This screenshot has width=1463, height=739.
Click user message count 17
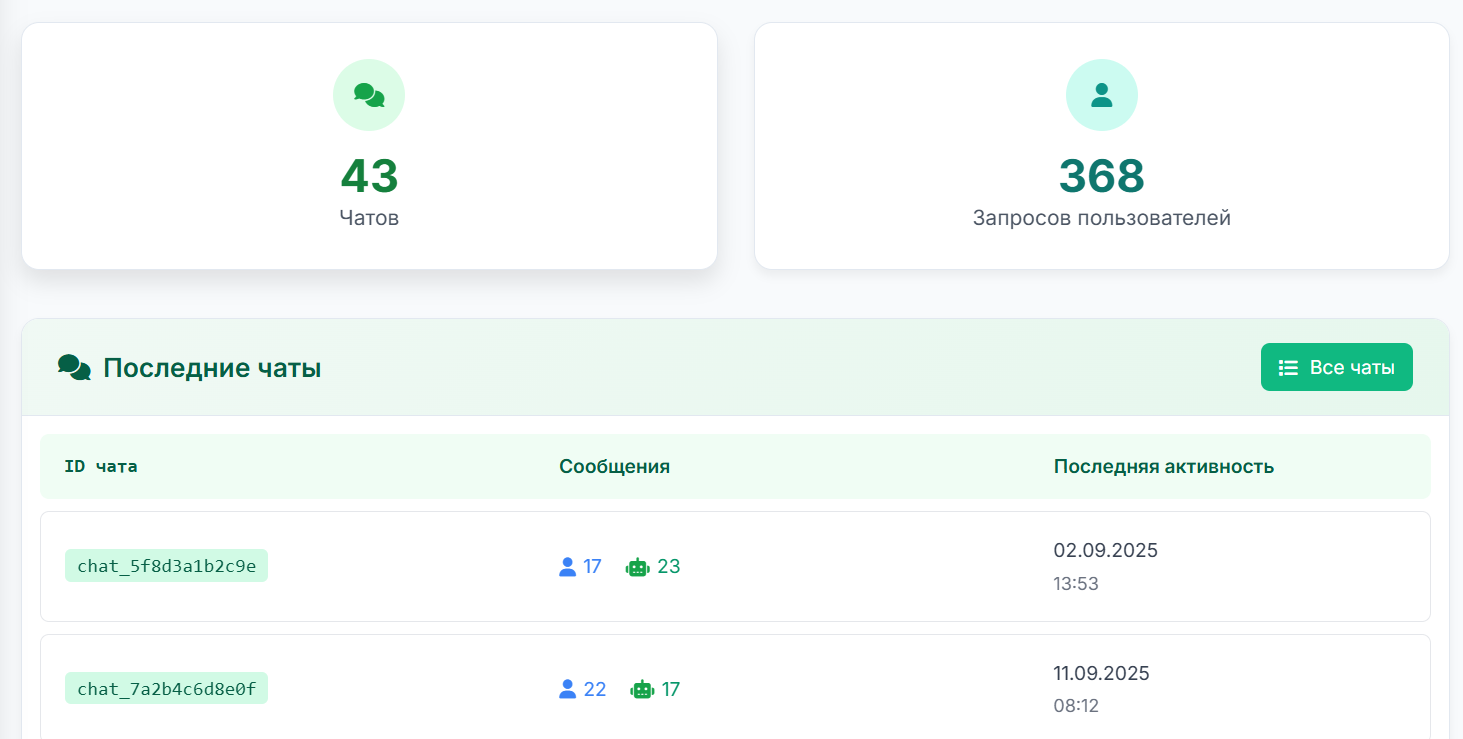(x=592, y=567)
